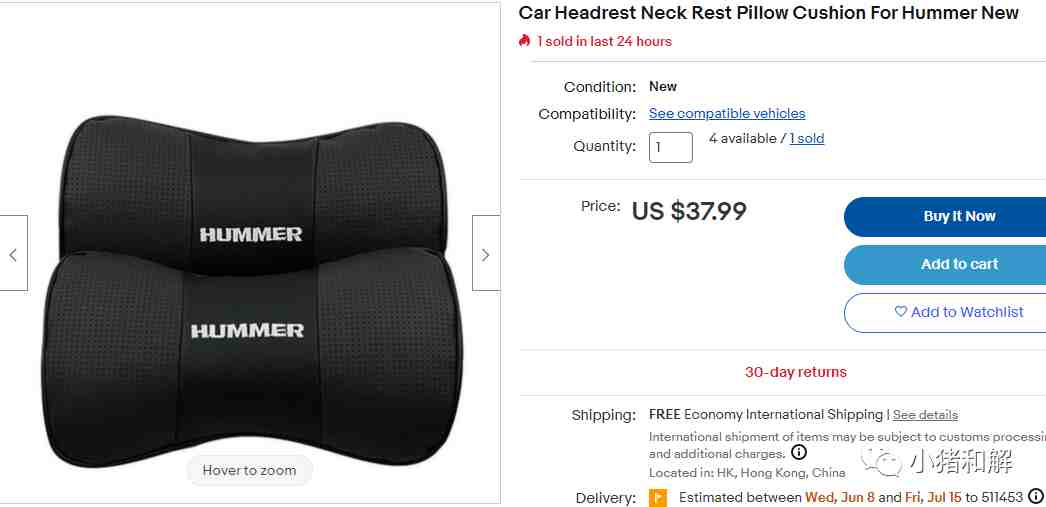The width and height of the screenshot is (1046, 507).
Task: Open See compatible vehicles link
Action: [x=727, y=113]
